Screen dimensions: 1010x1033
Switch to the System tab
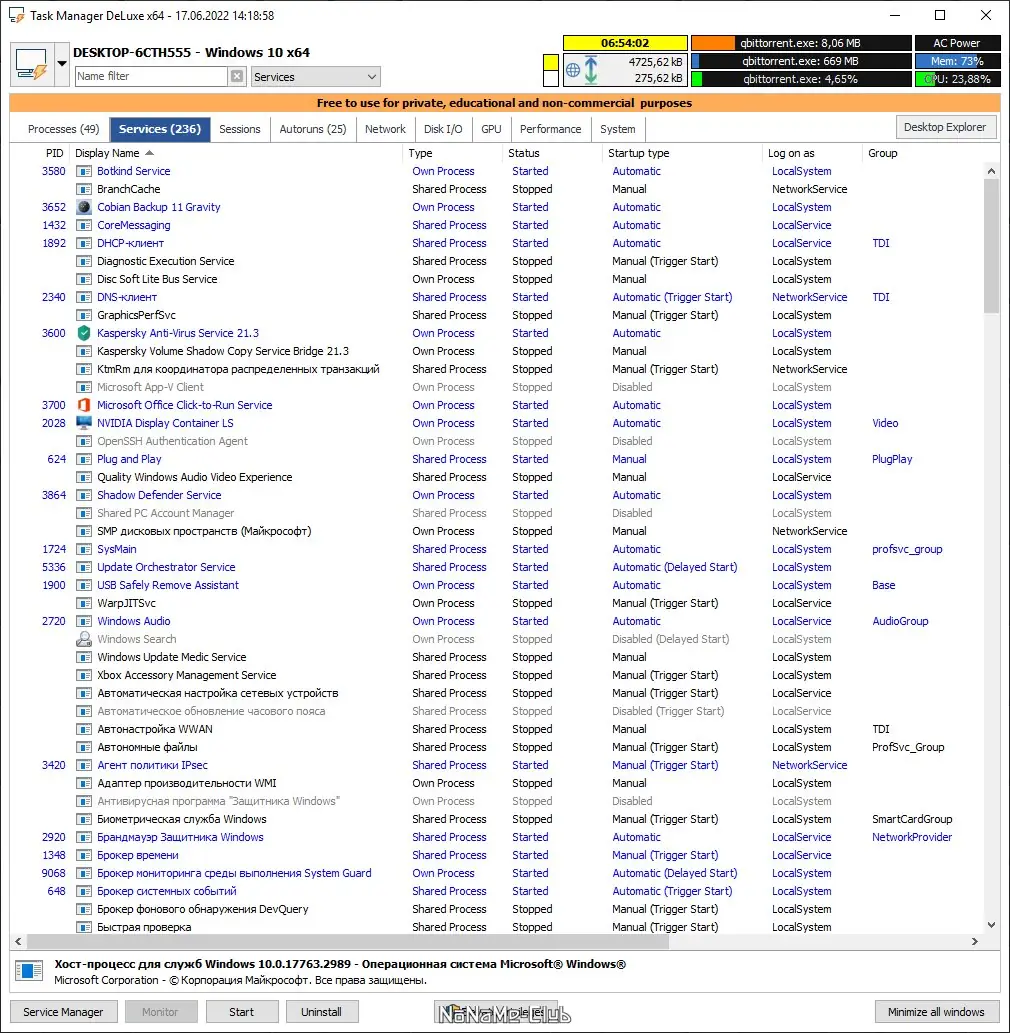click(618, 129)
